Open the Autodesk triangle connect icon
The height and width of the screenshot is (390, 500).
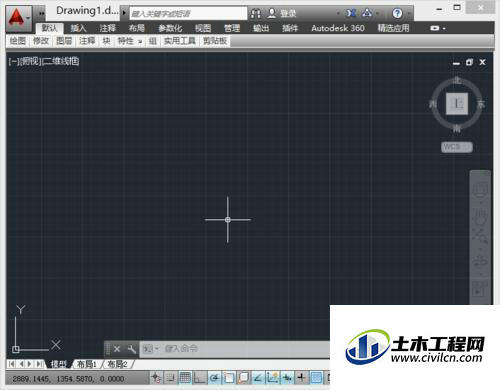[367, 13]
